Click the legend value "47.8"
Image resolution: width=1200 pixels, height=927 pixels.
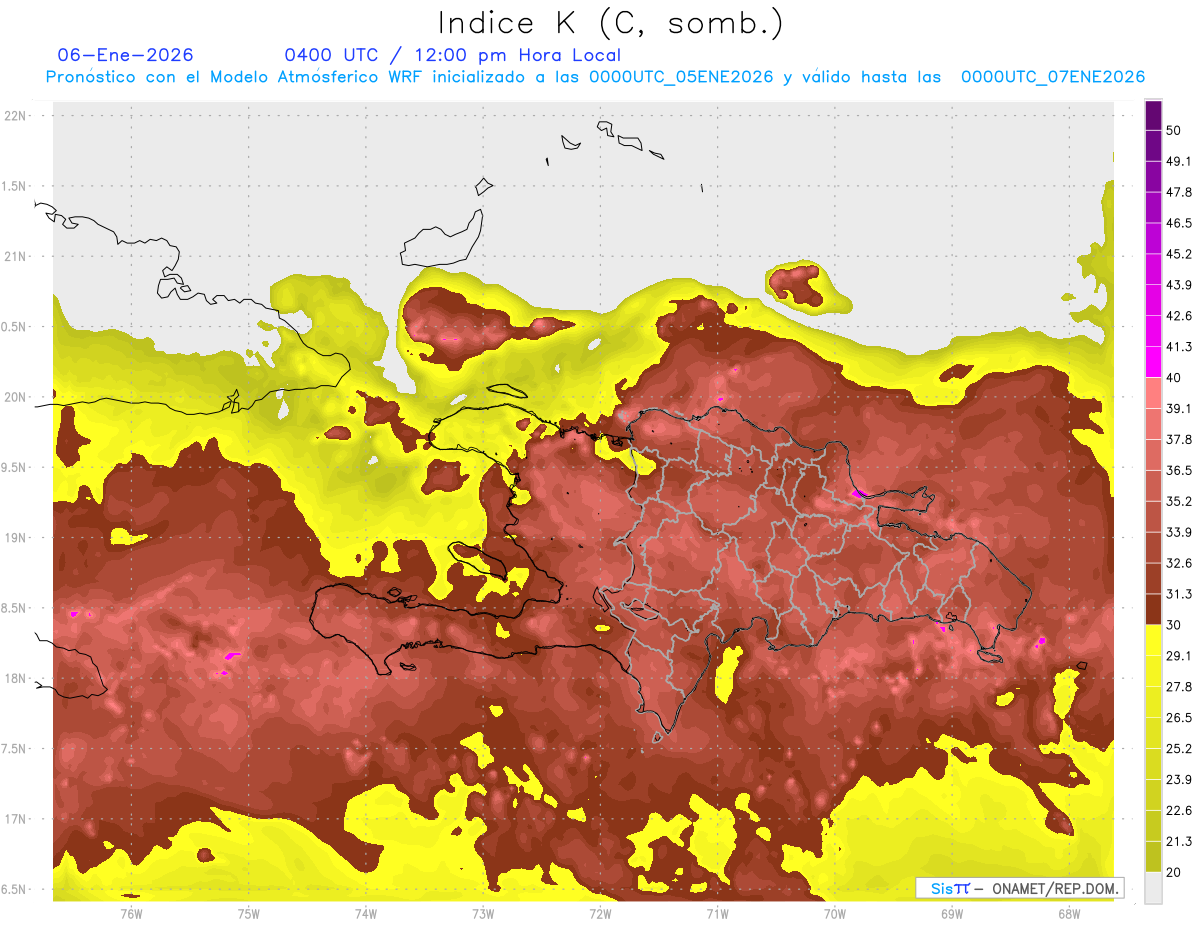(x=1179, y=192)
